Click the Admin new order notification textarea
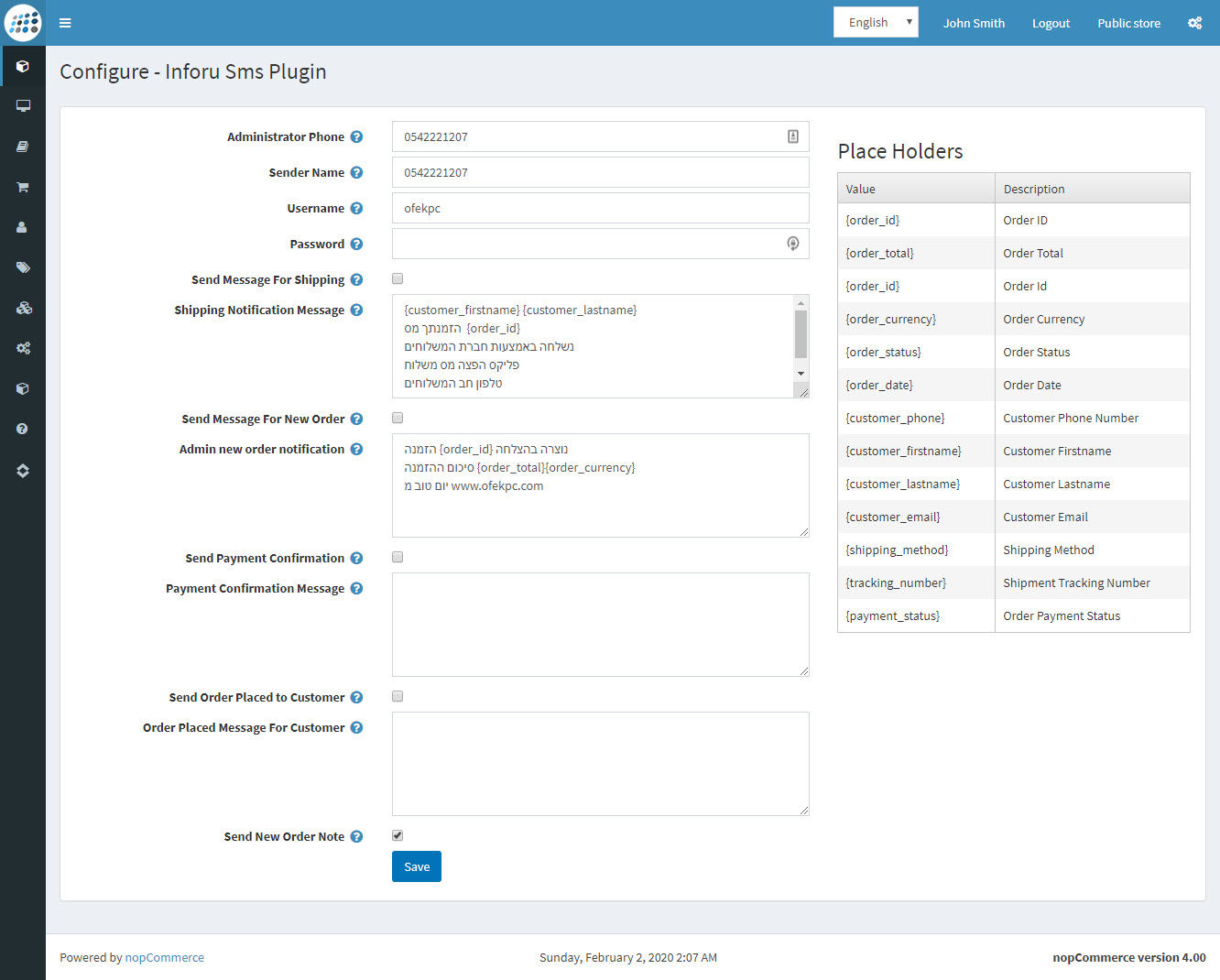The height and width of the screenshot is (980, 1220). [601, 485]
